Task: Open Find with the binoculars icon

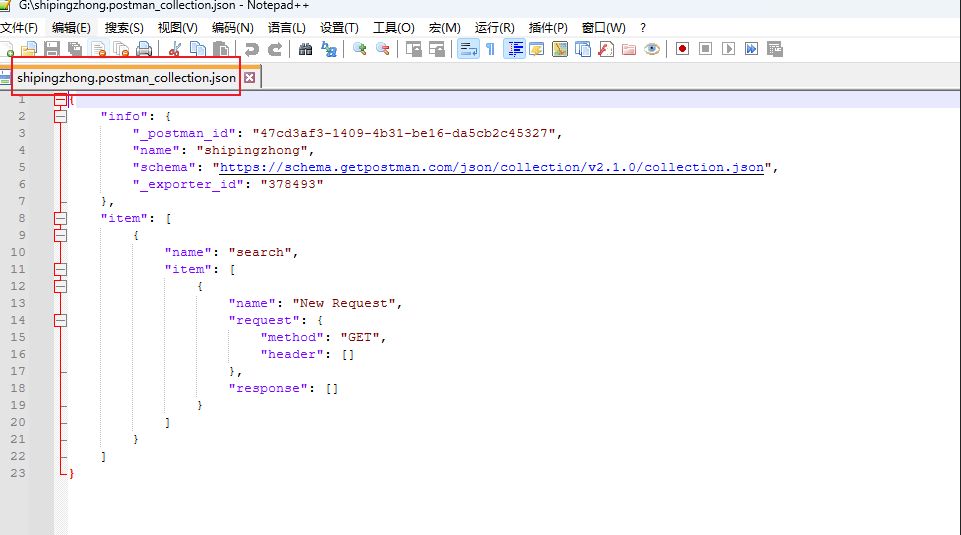Action: (x=305, y=49)
